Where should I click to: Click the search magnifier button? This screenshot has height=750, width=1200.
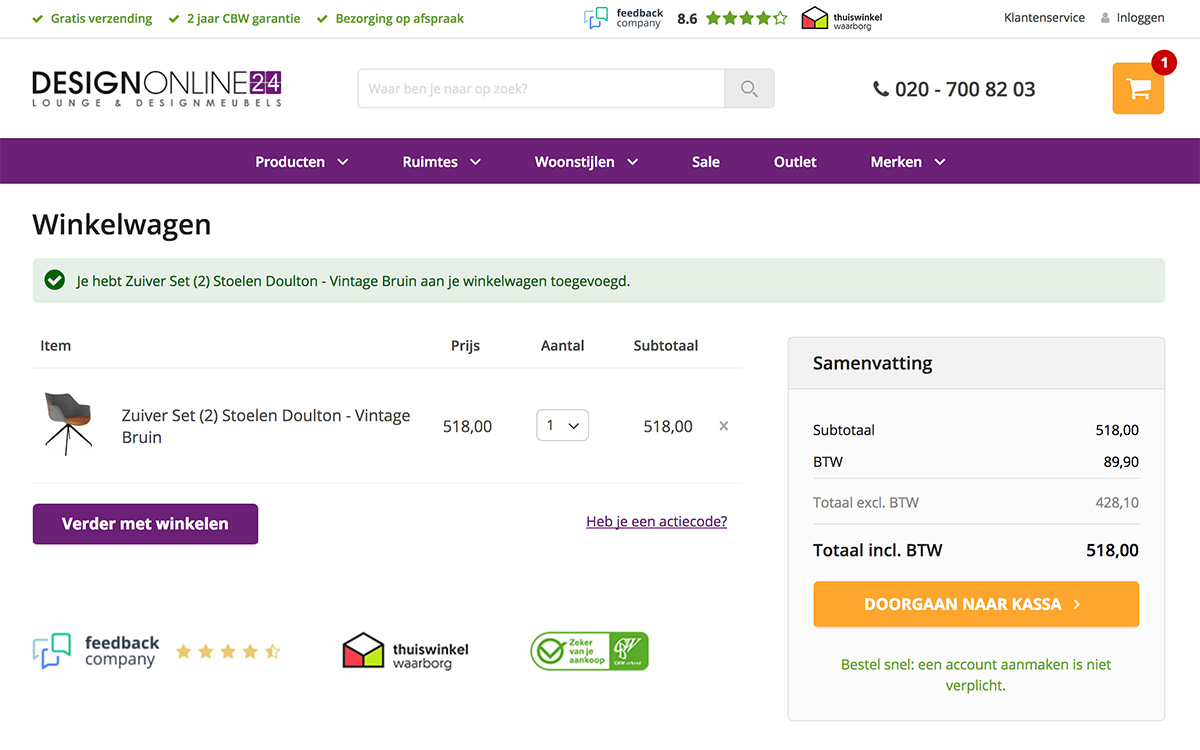coord(749,89)
